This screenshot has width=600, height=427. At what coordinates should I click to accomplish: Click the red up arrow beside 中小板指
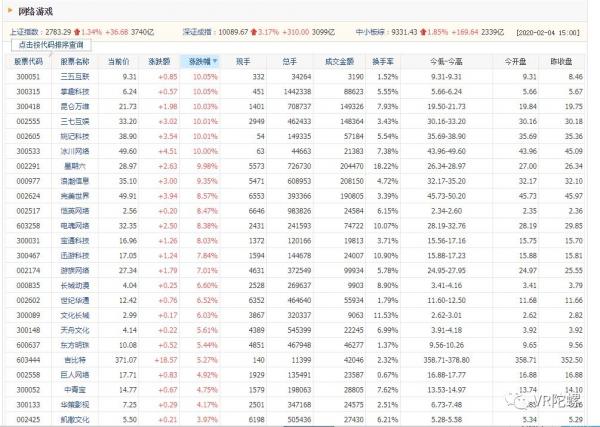pos(423,32)
